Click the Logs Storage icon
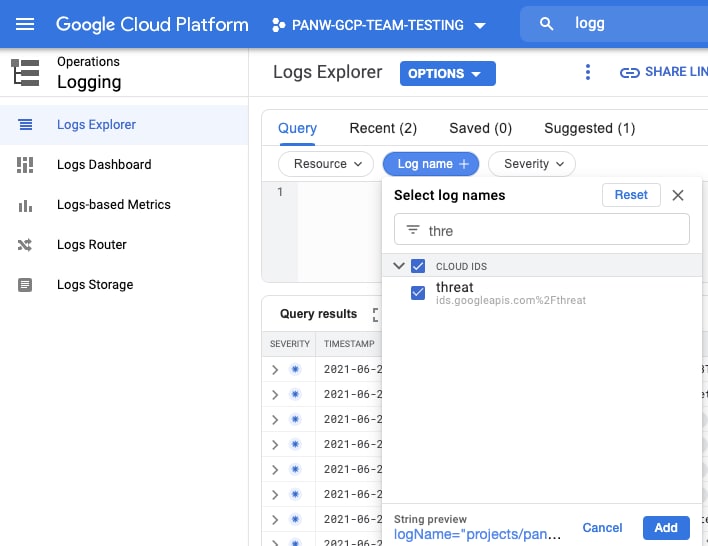 click(x=25, y=285)
